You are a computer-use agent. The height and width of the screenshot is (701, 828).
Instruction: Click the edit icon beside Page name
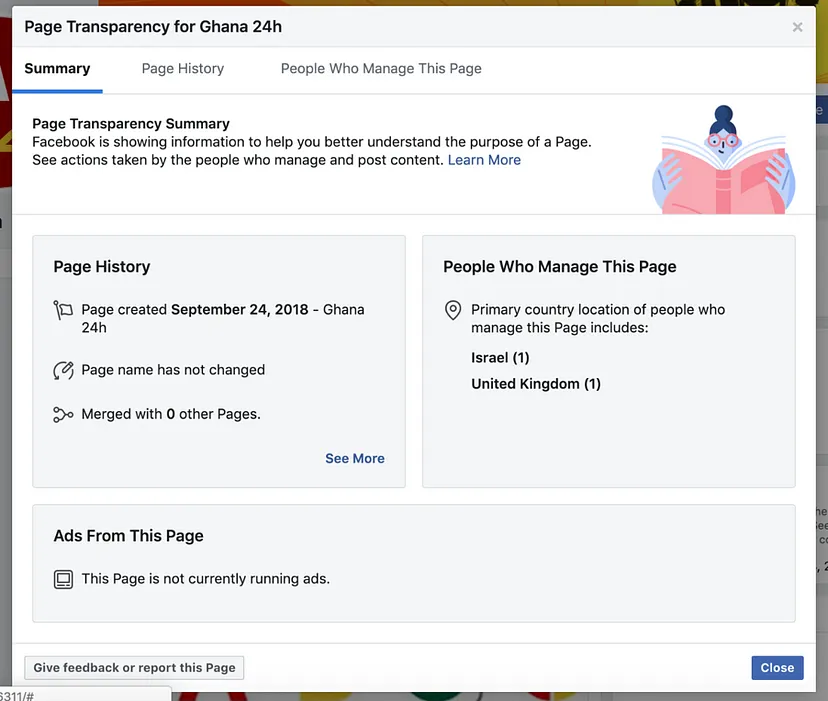(x=63, y=370)
